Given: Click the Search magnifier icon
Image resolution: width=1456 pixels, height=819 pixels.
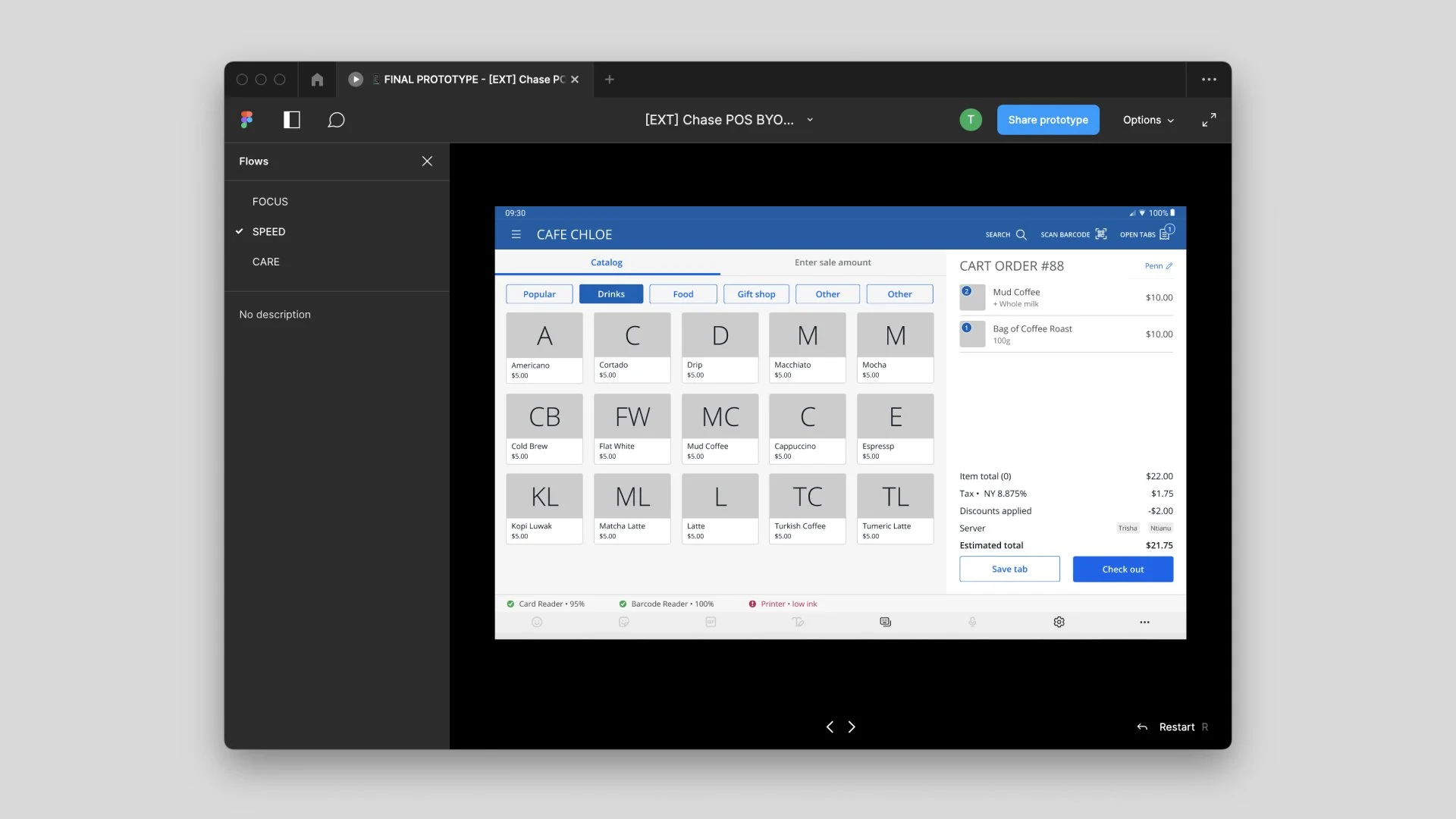Looking at the screenshot, I should [x=1021, y=234].
